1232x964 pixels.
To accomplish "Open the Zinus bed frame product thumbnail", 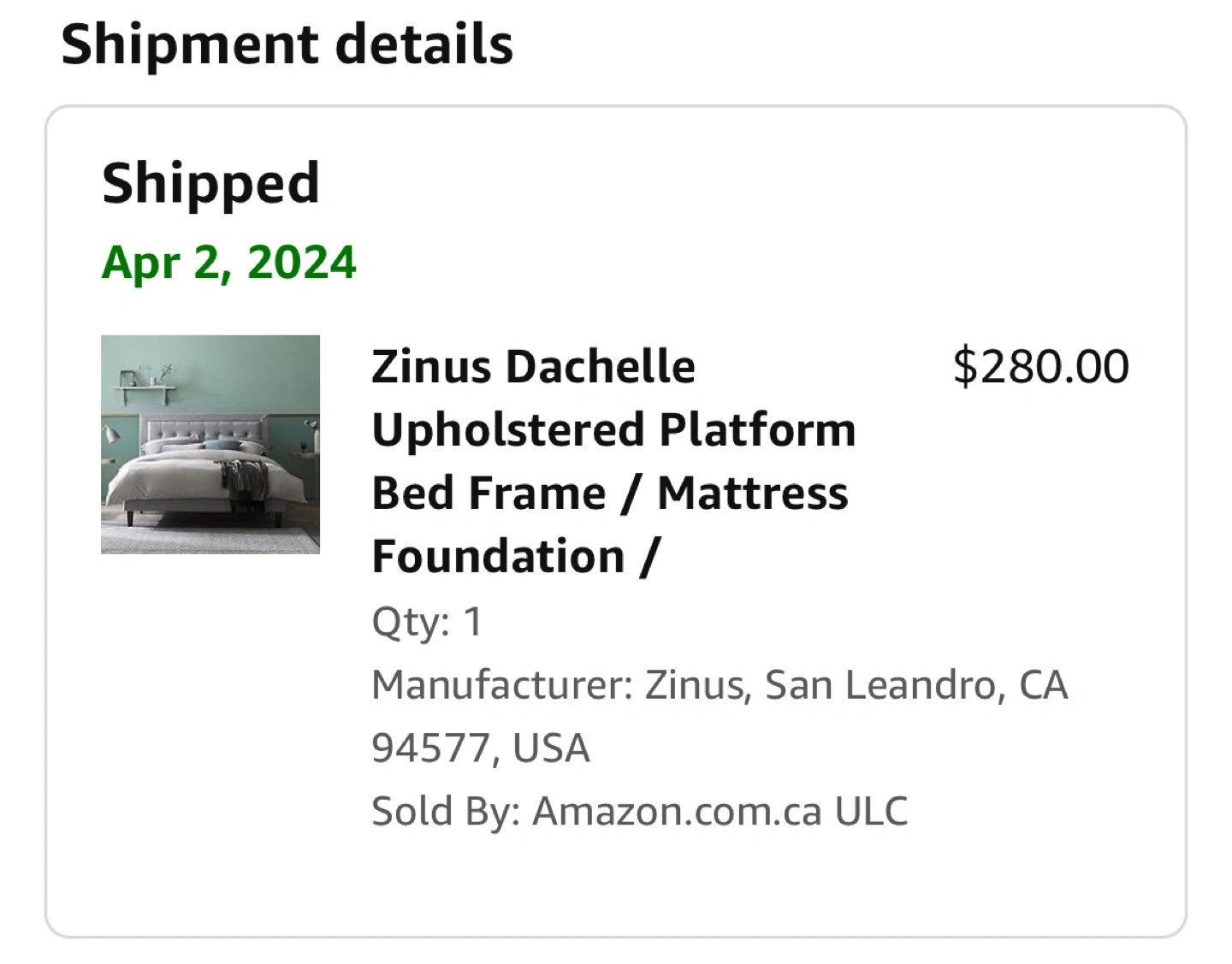I will click(210, 444).
